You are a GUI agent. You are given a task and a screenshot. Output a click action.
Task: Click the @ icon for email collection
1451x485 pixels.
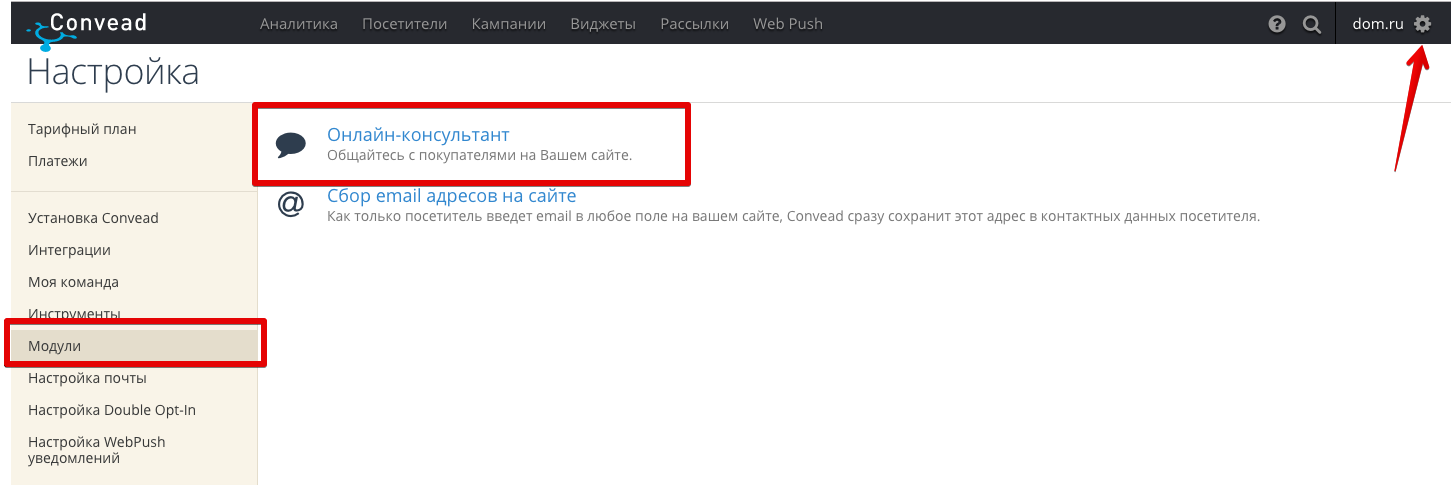click(x=291, y=205)
